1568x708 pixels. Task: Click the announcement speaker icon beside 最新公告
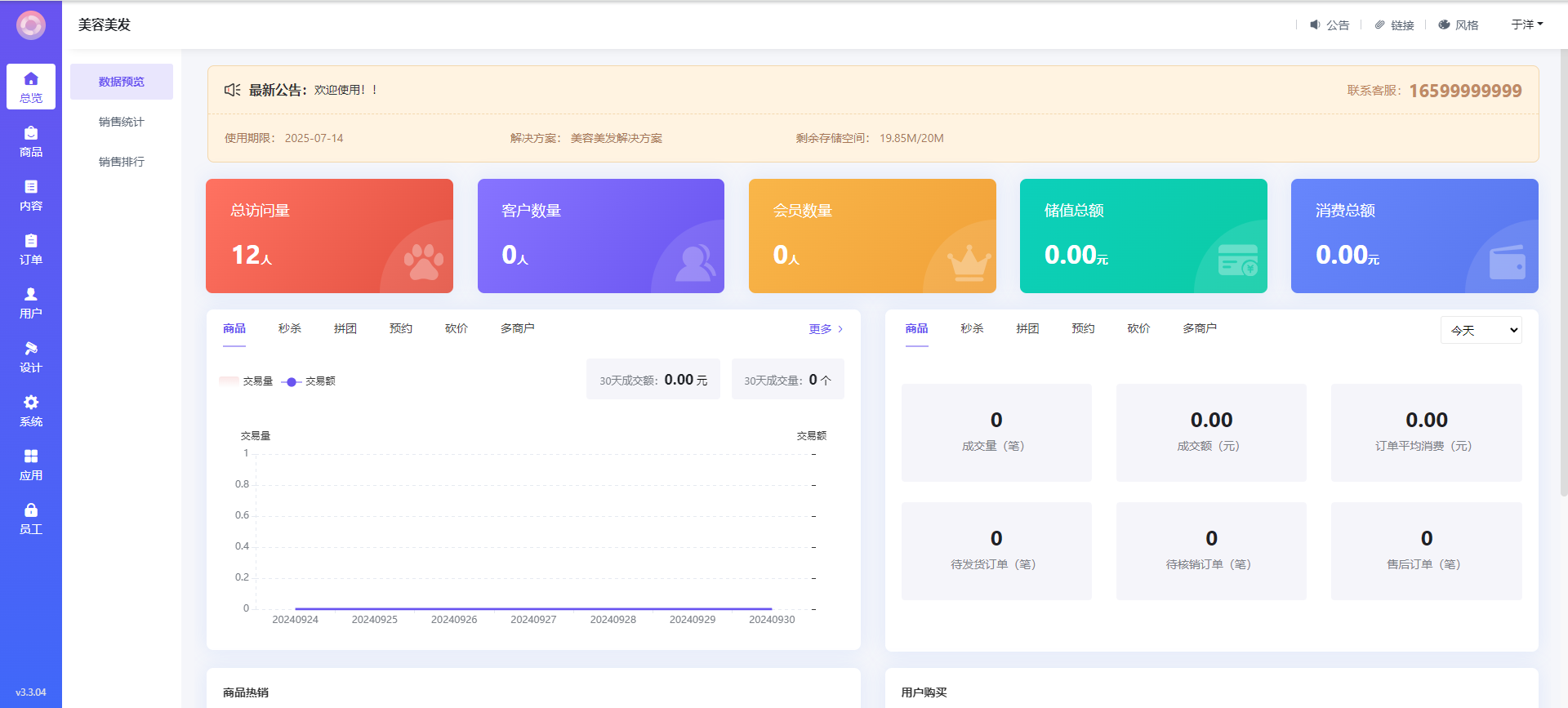coord(232,90)
